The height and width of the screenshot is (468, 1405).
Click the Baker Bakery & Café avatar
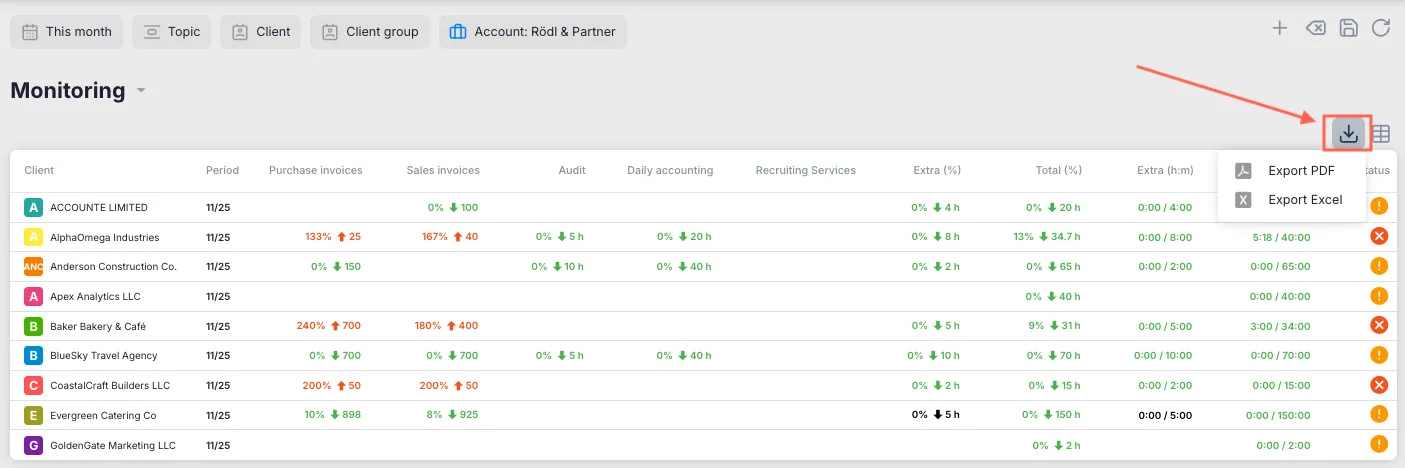pos(33,326)
